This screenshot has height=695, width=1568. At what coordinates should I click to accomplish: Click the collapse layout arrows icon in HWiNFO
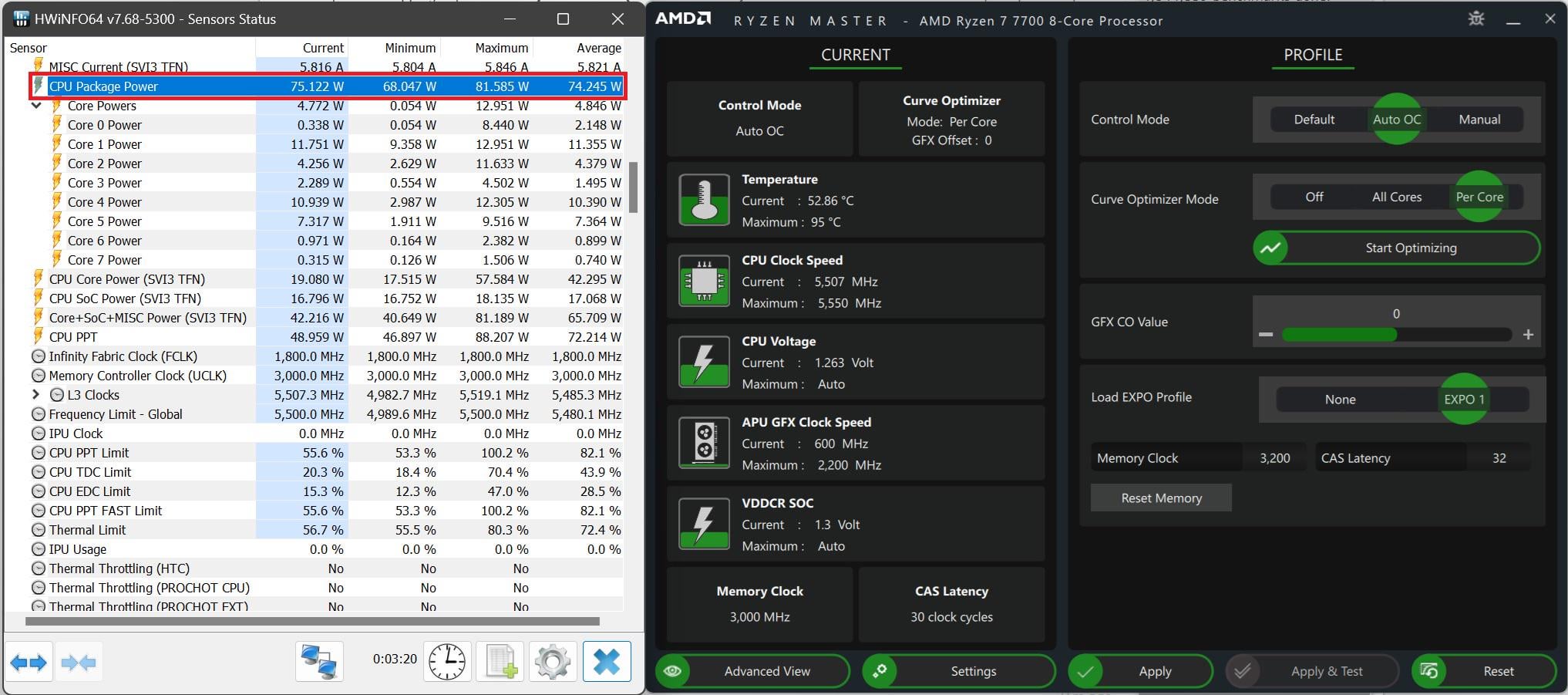(78, 662)
